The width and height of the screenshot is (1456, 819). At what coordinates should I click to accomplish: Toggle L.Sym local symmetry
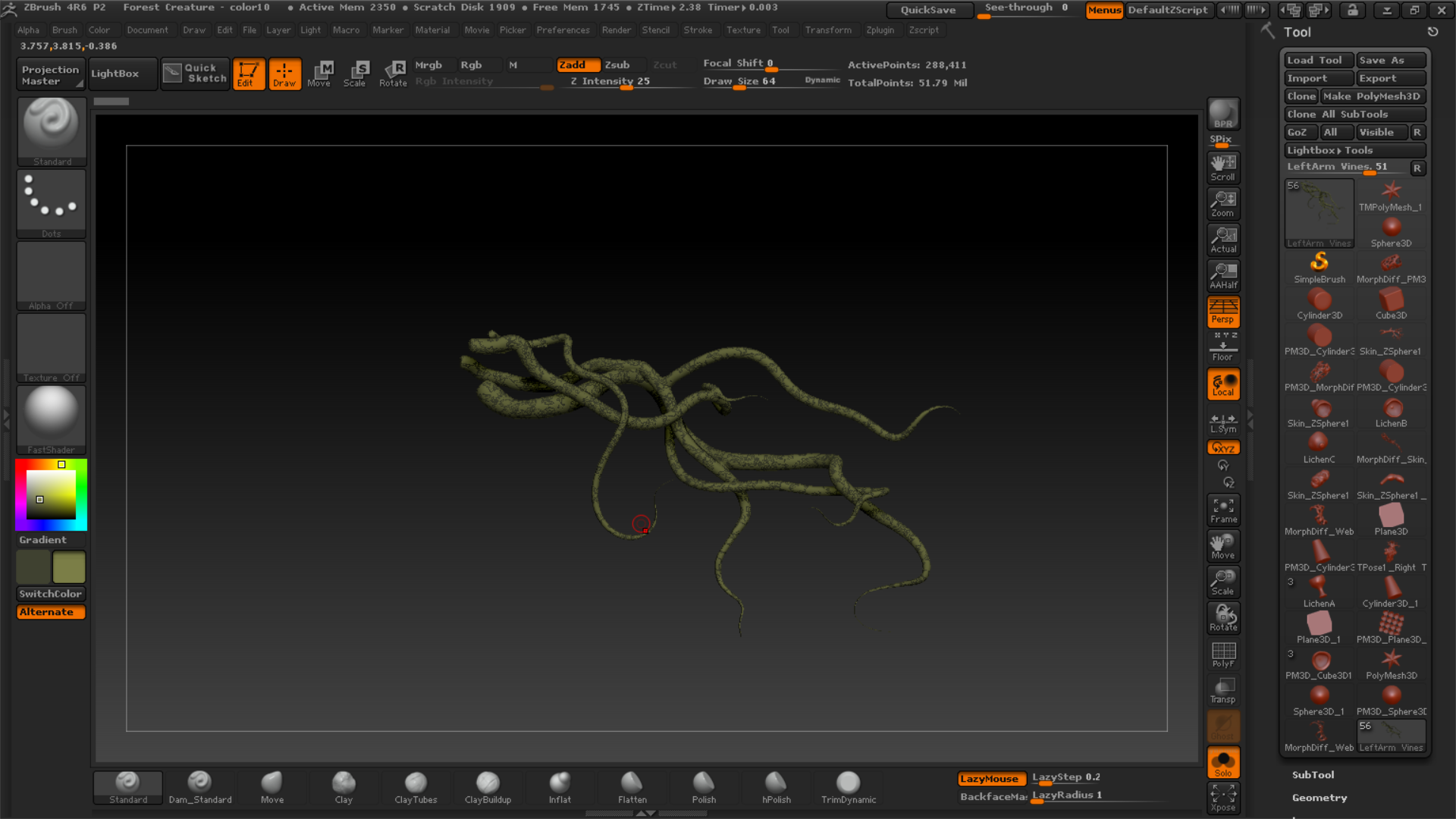pos(1223,422)
